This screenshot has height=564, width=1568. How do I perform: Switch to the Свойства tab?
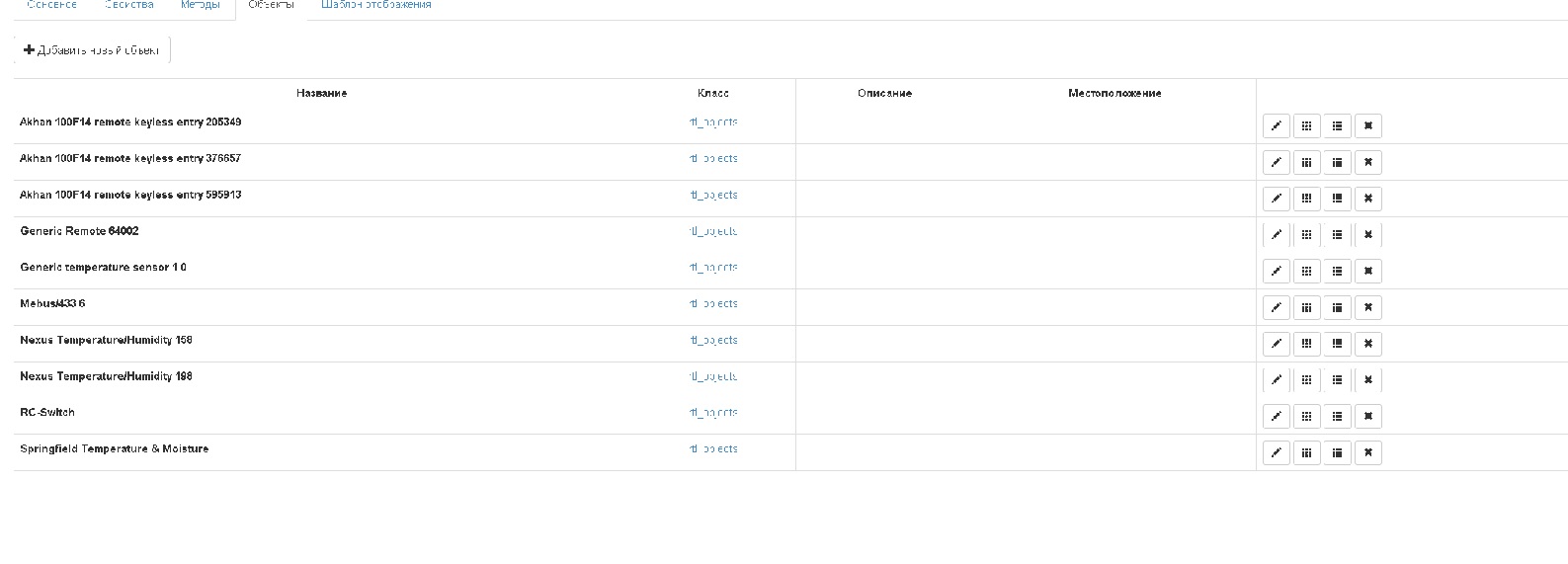tap(128, 5)
